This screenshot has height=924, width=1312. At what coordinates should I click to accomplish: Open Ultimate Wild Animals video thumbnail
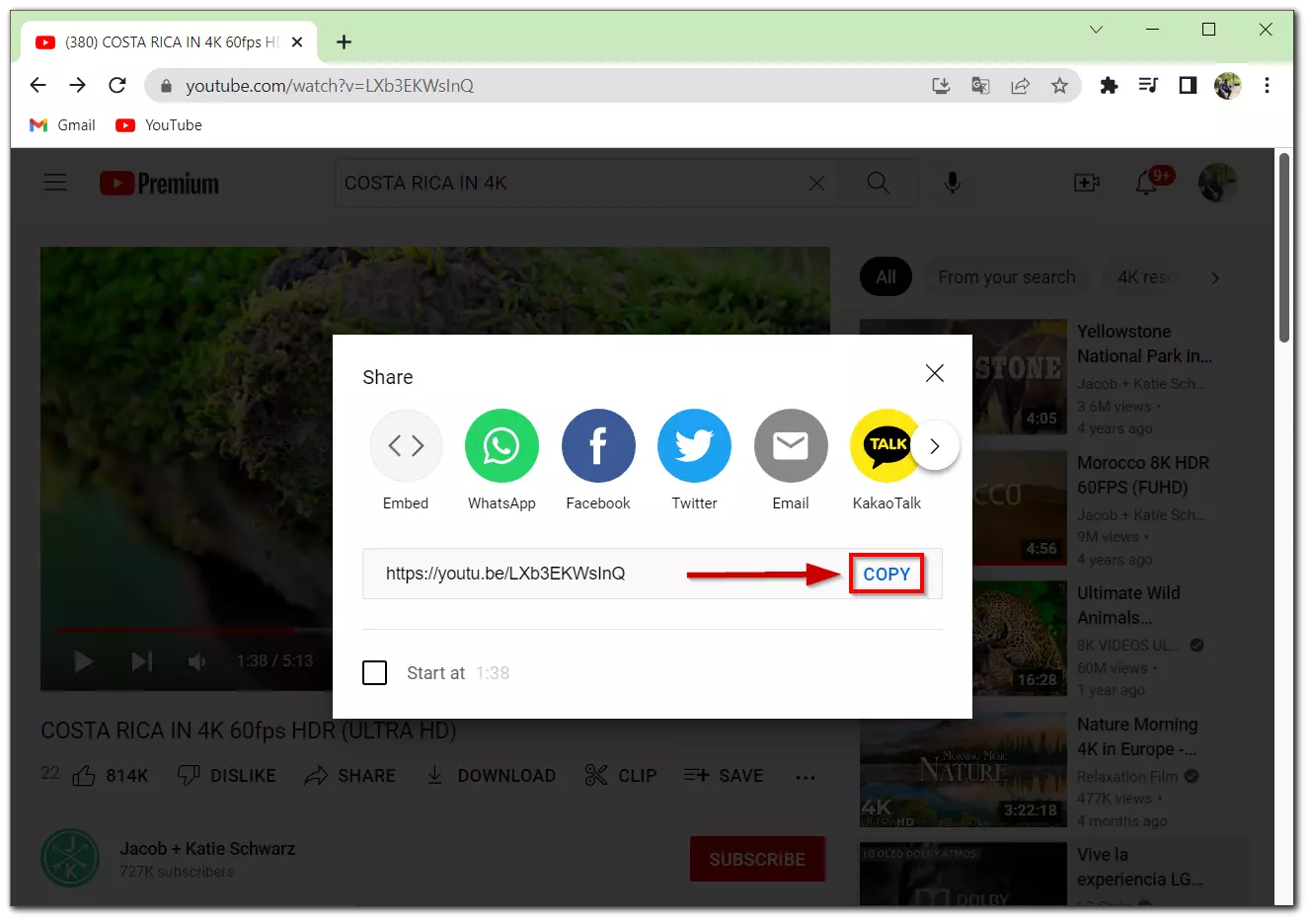964,638
